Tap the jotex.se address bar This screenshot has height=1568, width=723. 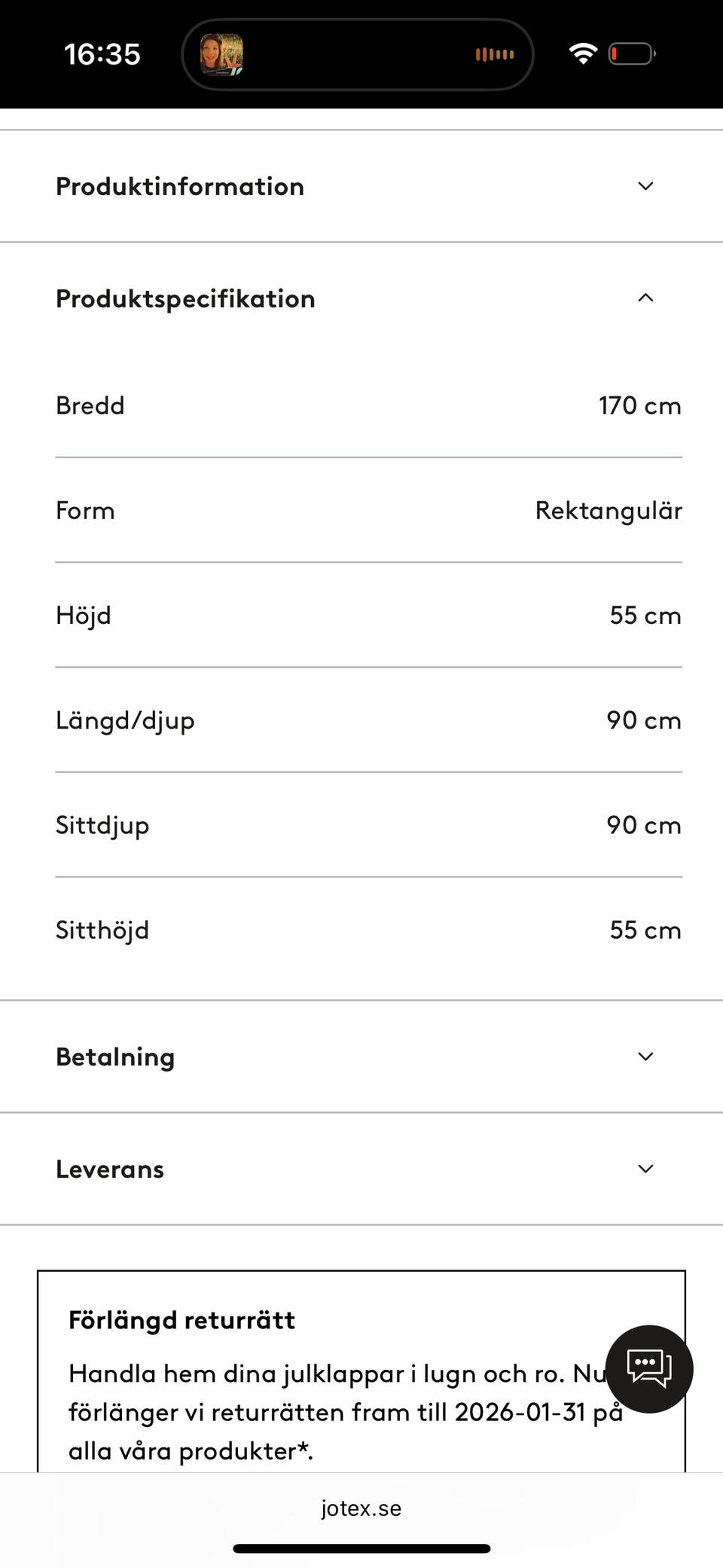[x=361, y=1508]
